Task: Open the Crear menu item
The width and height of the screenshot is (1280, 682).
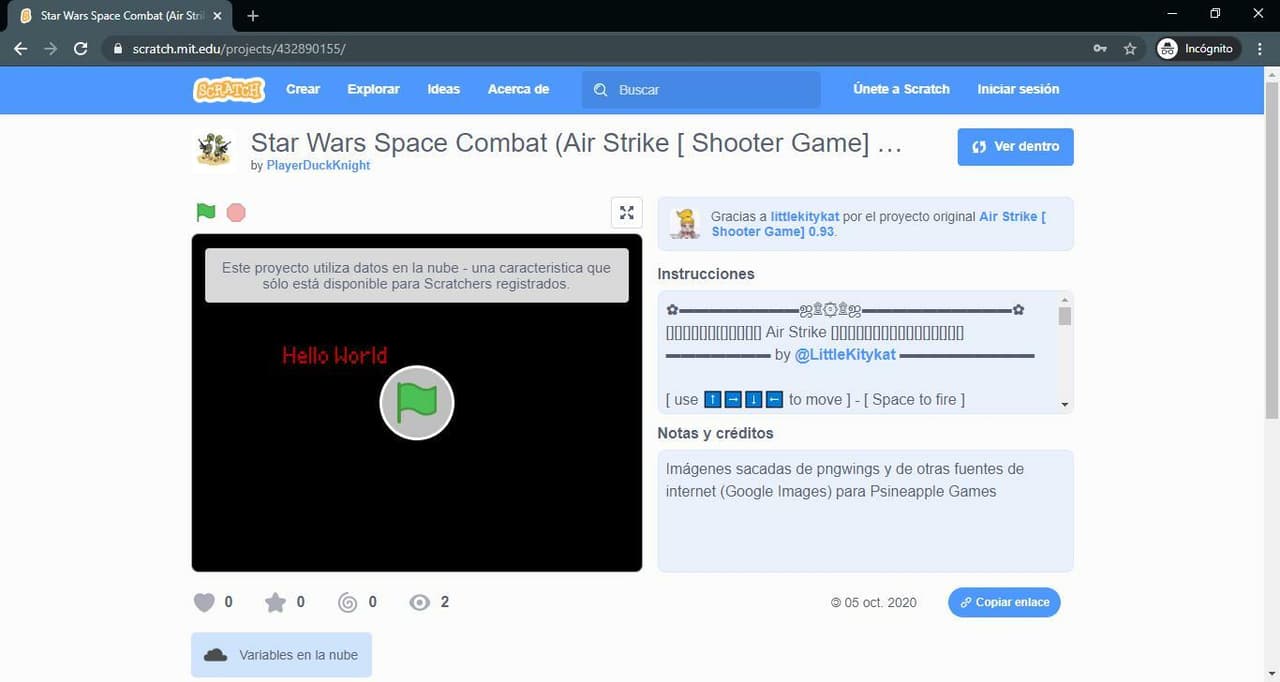Action: click(303, 89)
